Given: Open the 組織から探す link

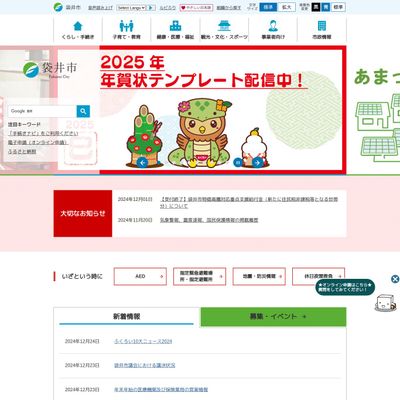Looking at the screenshot, I should click(x=229, y=7).
